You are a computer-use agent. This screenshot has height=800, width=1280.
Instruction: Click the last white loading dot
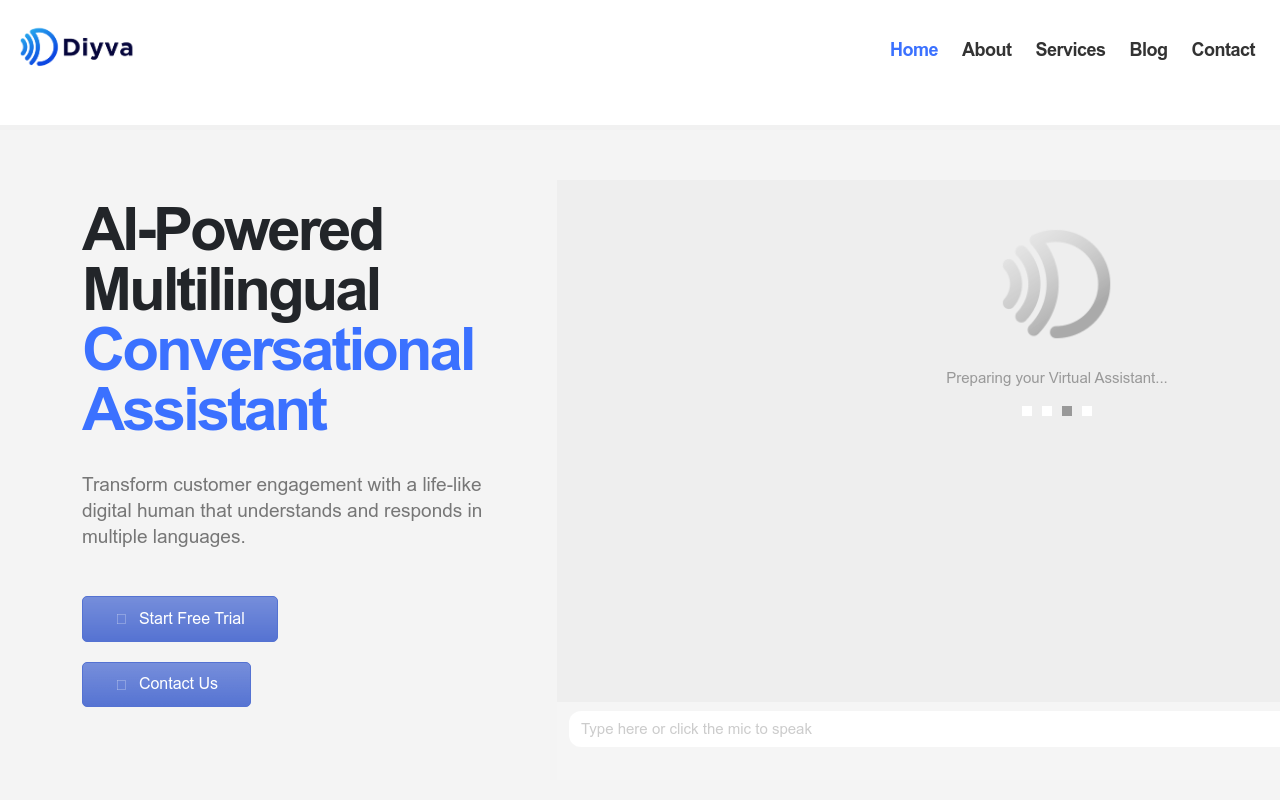tap(1087, 411)
